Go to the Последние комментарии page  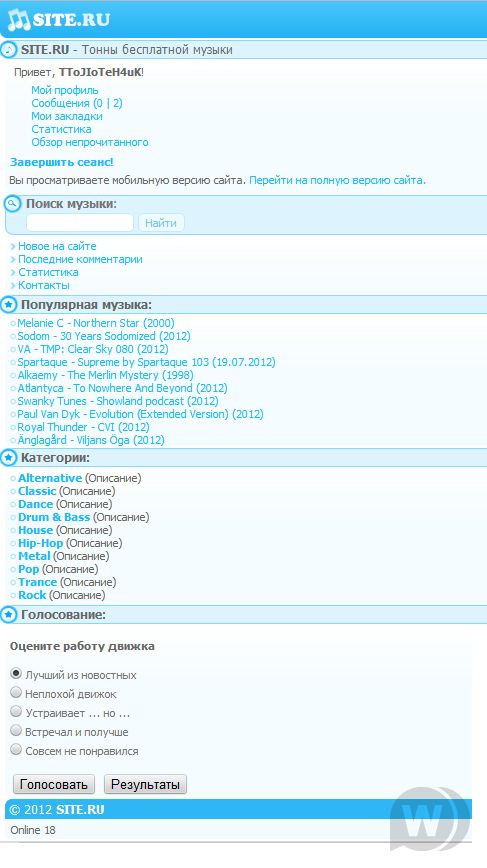tap(80, 259)
